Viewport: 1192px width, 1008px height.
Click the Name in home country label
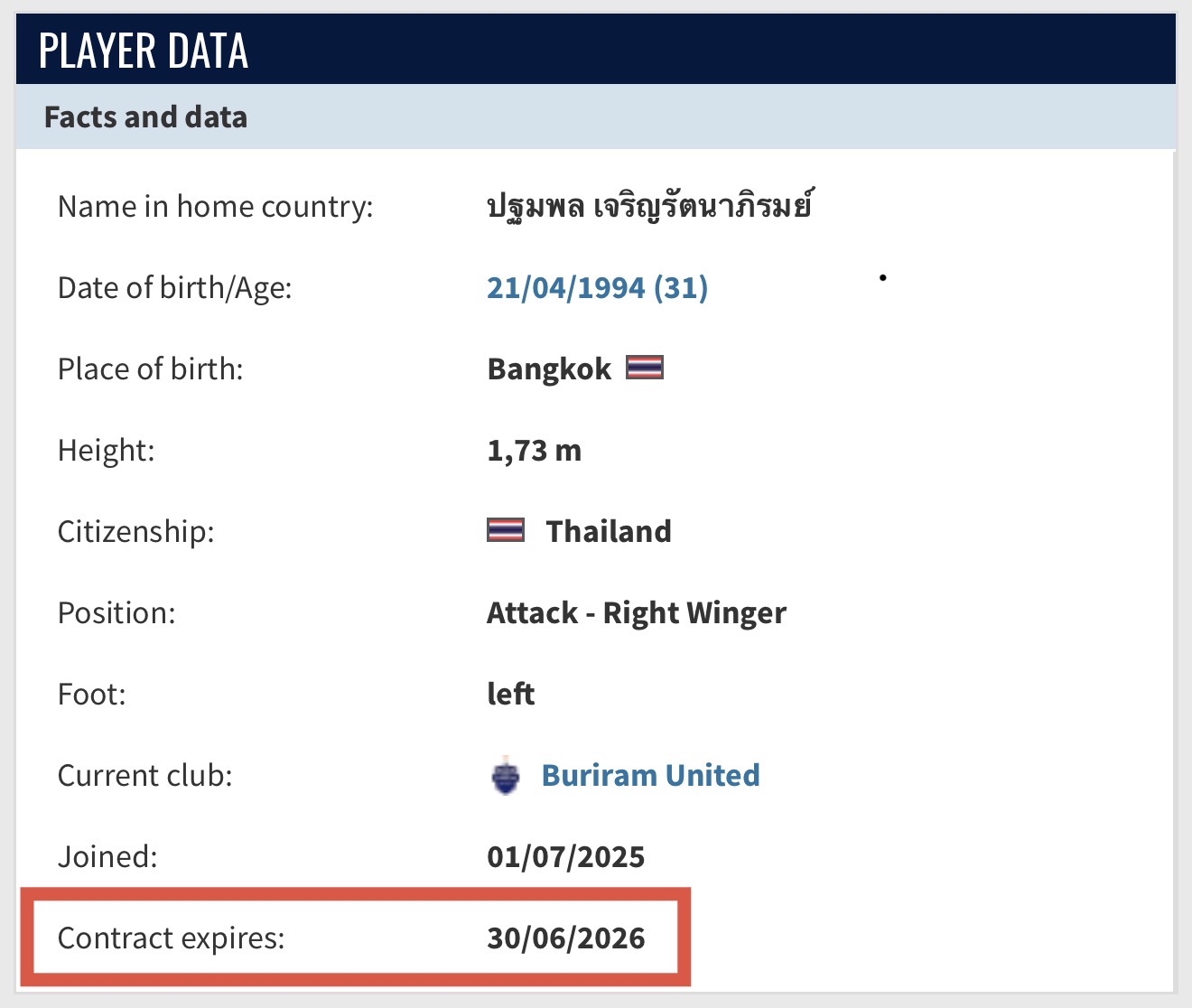(215, 207)
